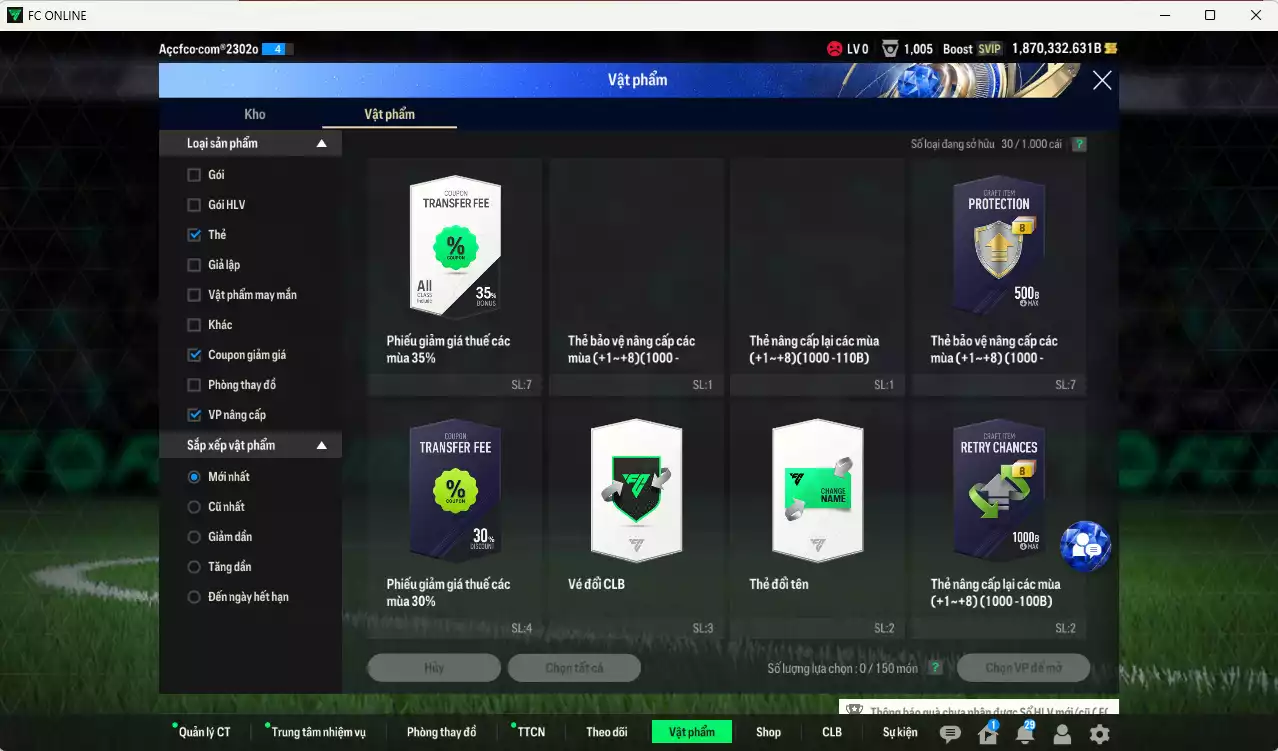The height and width of the screenshot is (751, 1278).
Task: Enable the Gói checkbox filter
Action: pos(195,175)
